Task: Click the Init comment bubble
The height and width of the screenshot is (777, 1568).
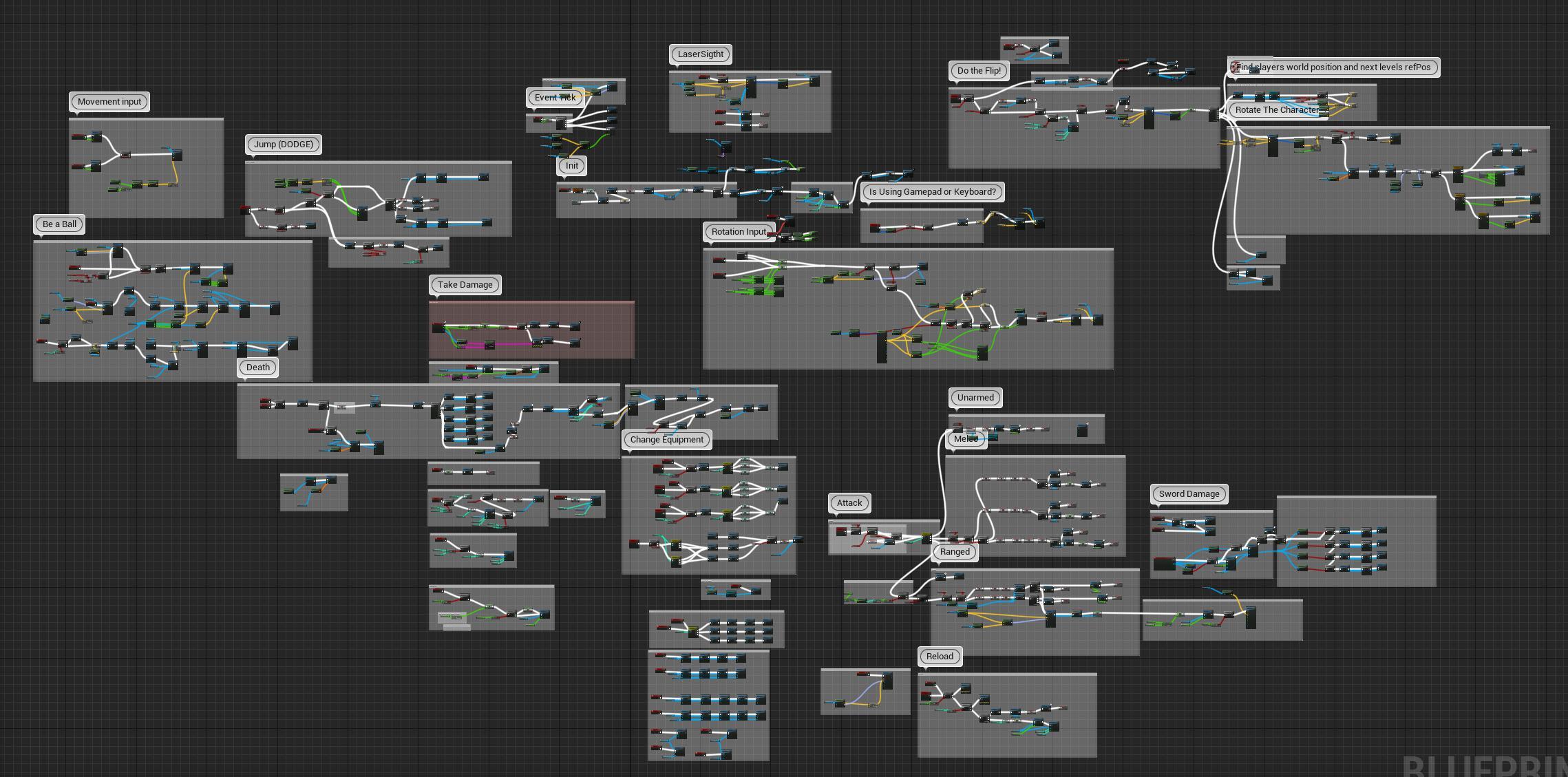Action: [x=572, y=166]
